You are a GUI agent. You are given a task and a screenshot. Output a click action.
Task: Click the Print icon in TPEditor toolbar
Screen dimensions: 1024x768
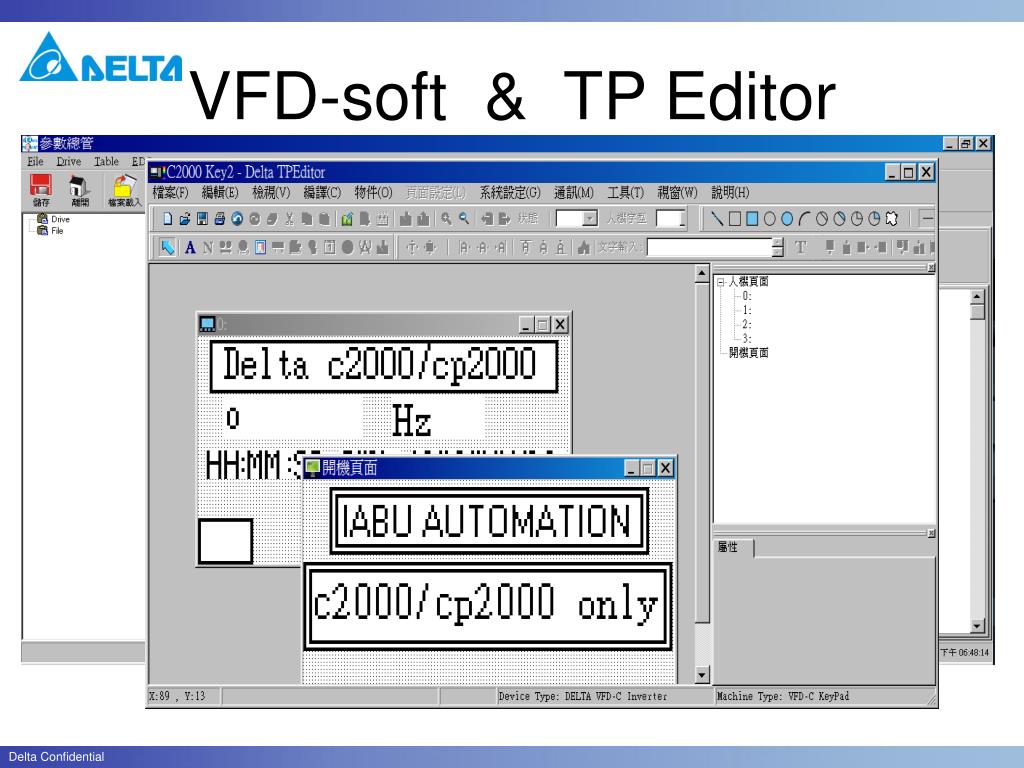219,219
